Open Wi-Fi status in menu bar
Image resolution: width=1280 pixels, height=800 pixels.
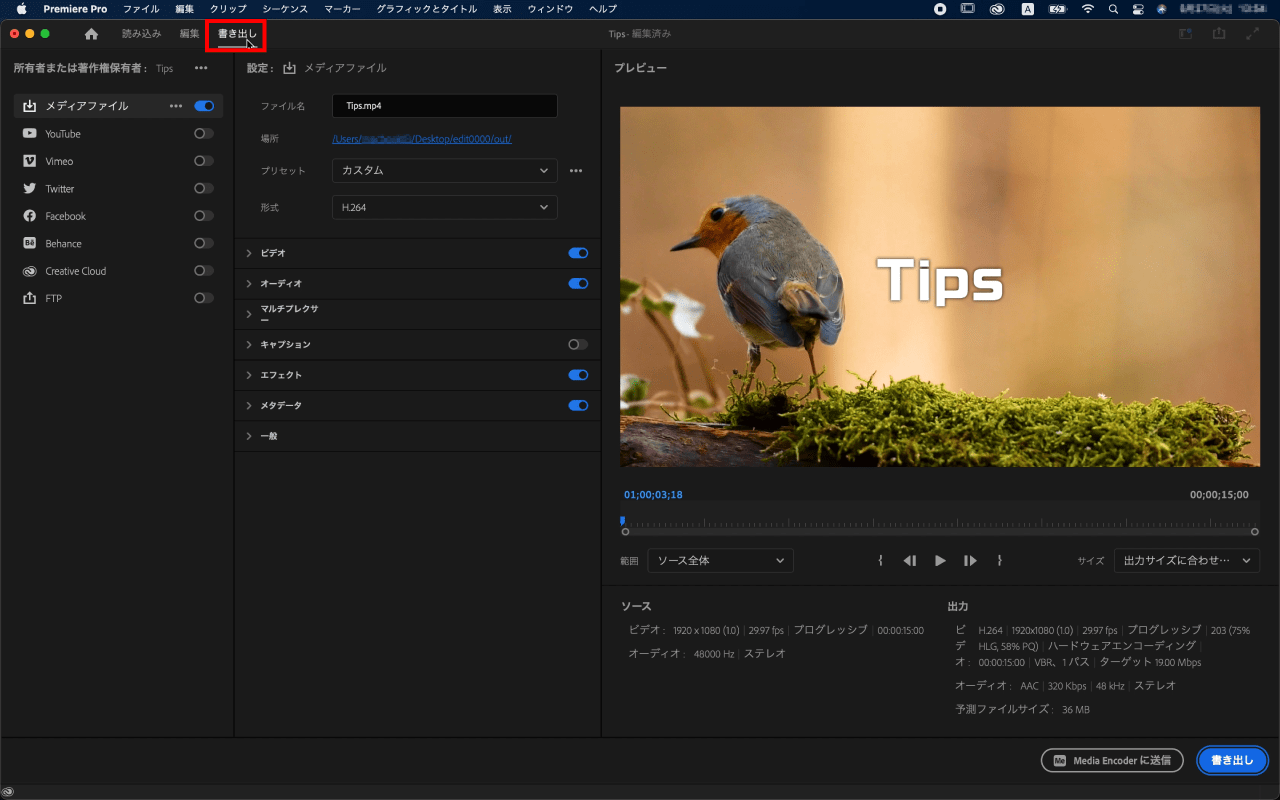coord(1088,9)
